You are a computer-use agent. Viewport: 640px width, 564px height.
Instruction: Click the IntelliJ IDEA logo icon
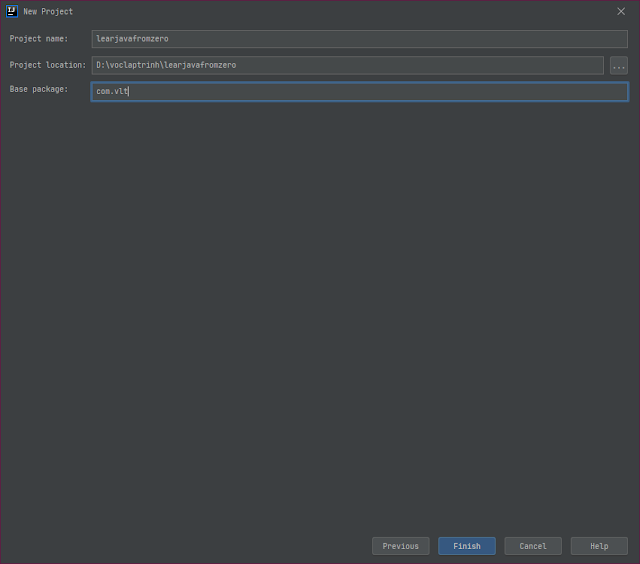click(x=12, y=11)
